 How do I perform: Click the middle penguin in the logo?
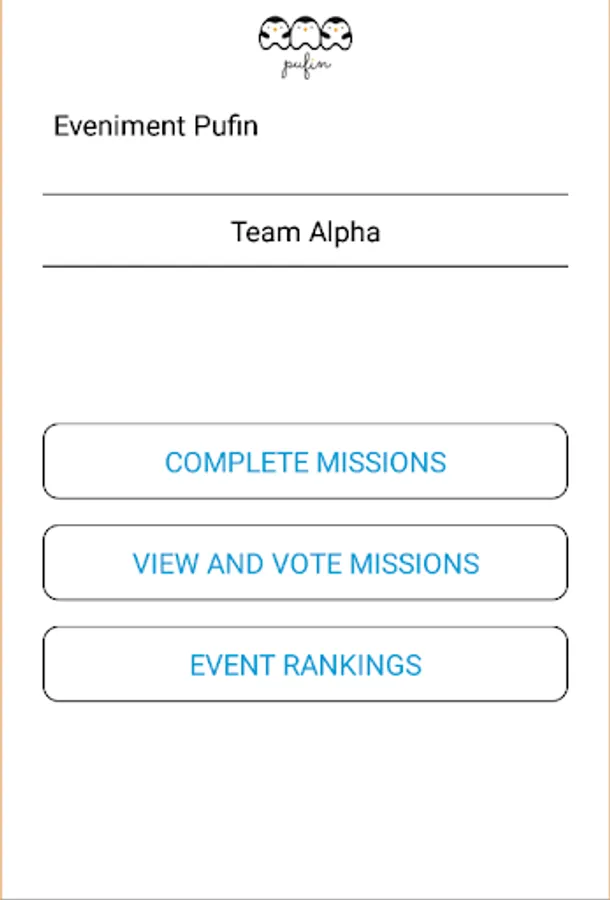coord(305,35)
